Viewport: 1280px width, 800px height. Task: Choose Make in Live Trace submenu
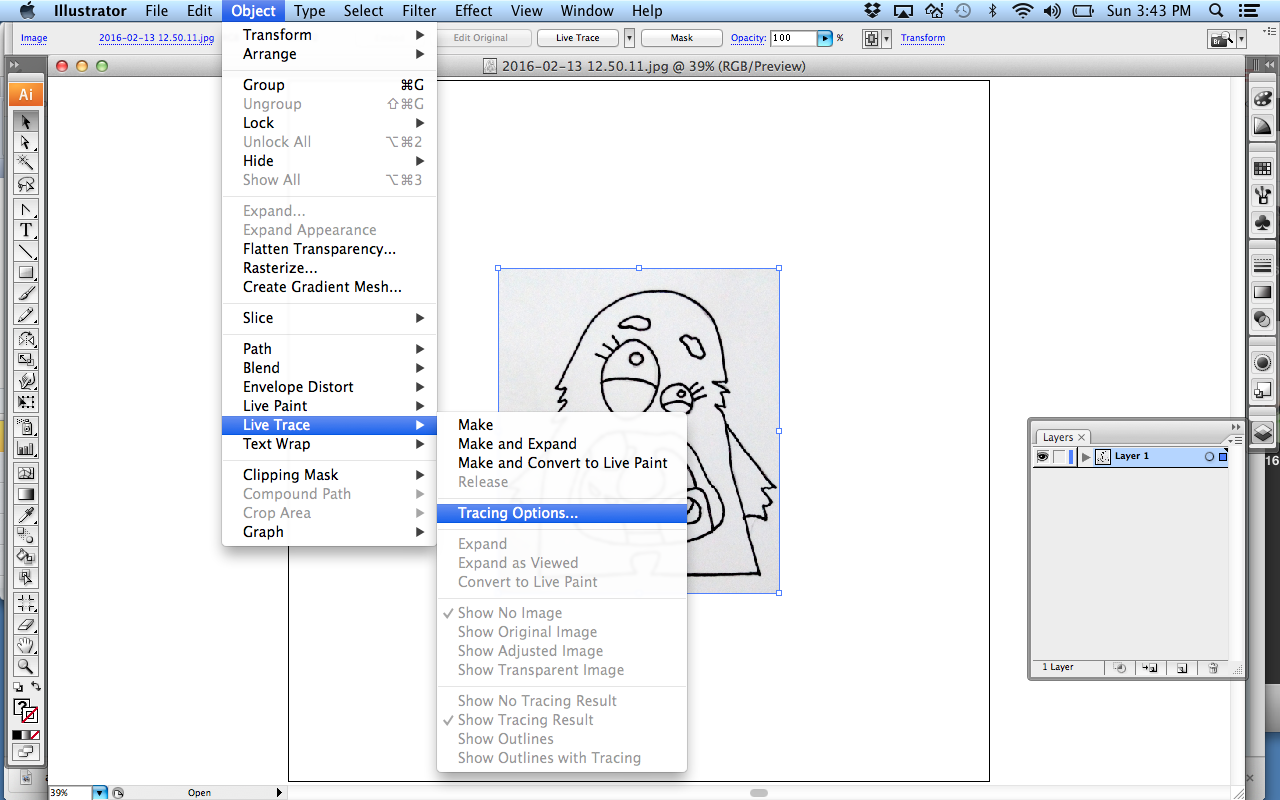pos(562,425)
